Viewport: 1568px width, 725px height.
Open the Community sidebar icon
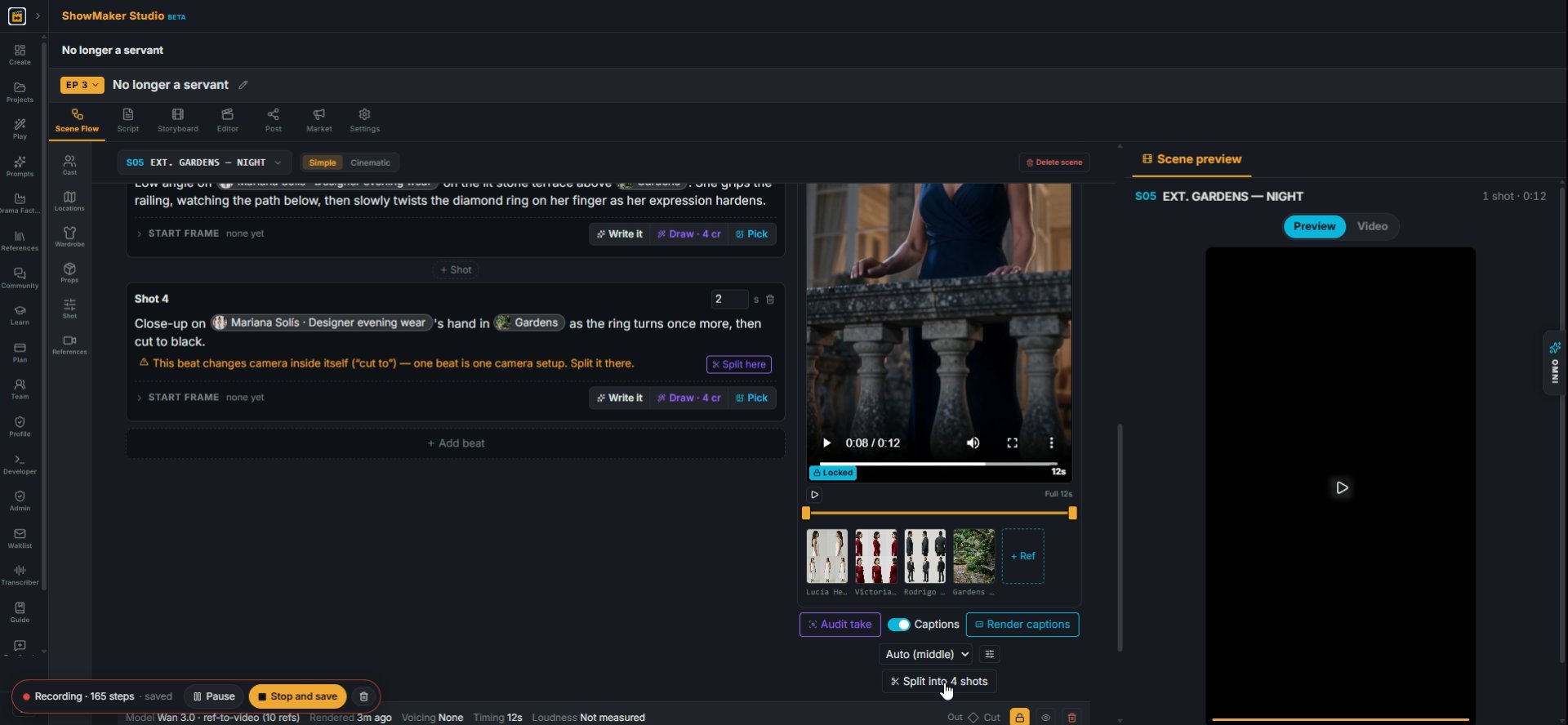point(20,278)
